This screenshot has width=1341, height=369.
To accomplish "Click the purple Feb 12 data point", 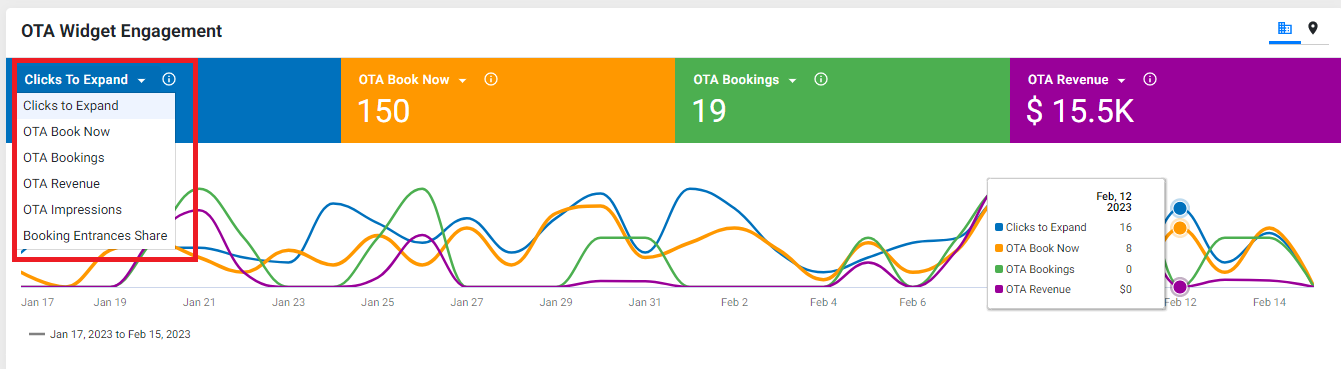I will pyautogui.click(x=1180, y=287).
